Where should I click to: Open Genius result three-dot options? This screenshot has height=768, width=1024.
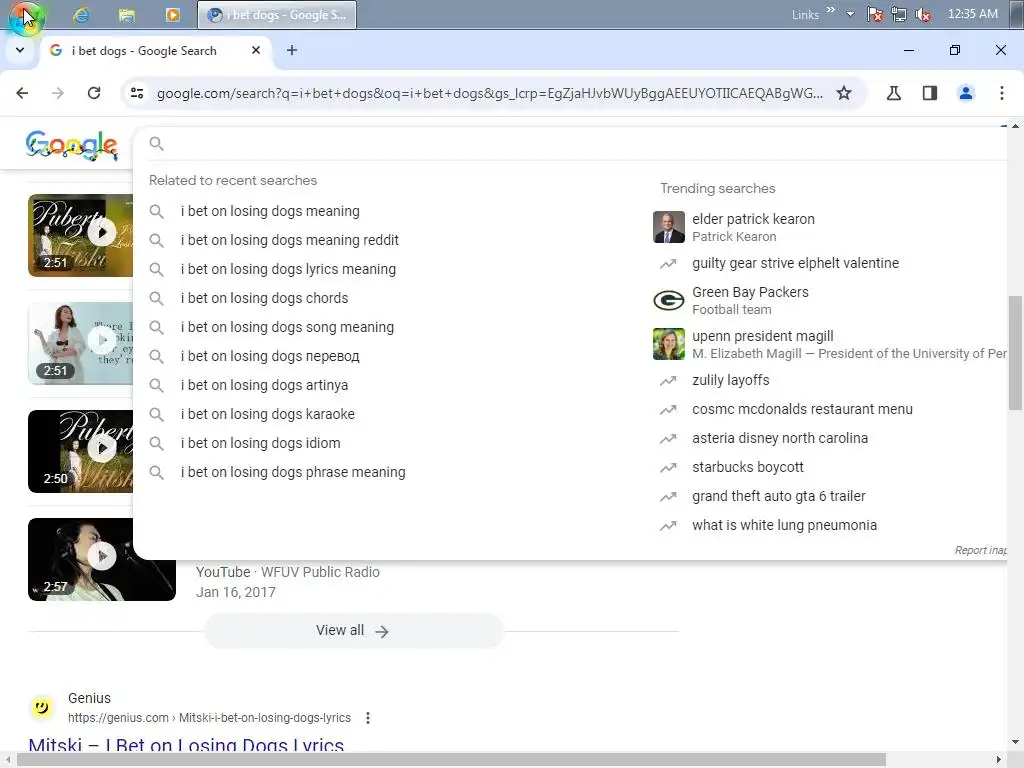[x=368, y=718]
